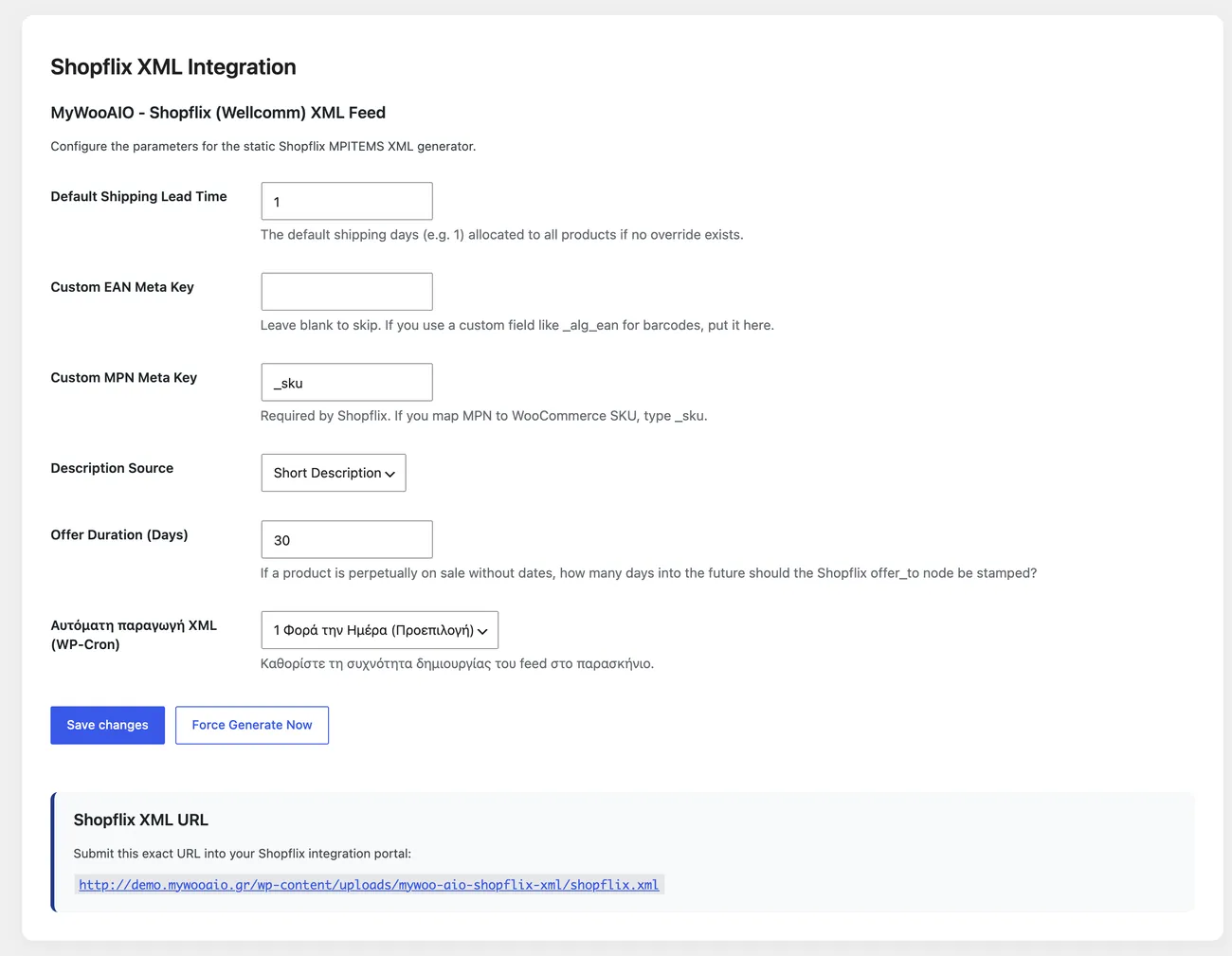Click the 'Leave blank to skip' help text
Image resolution: width=1232 pixels, height=956 pixels.
517,325
